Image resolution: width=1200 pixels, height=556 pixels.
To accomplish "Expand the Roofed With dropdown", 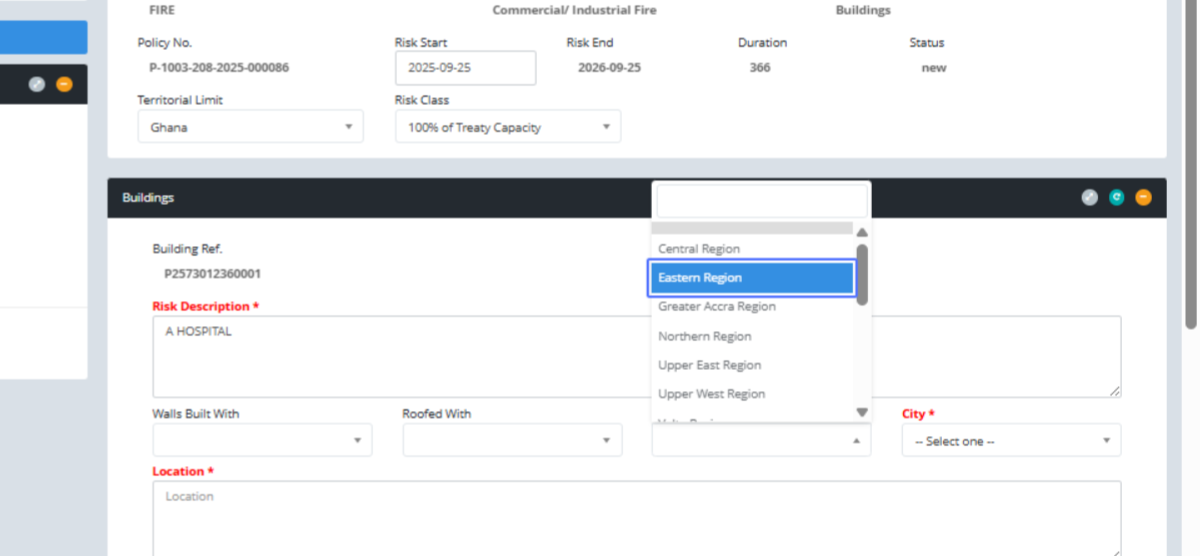I will click(x=512, y=440).
